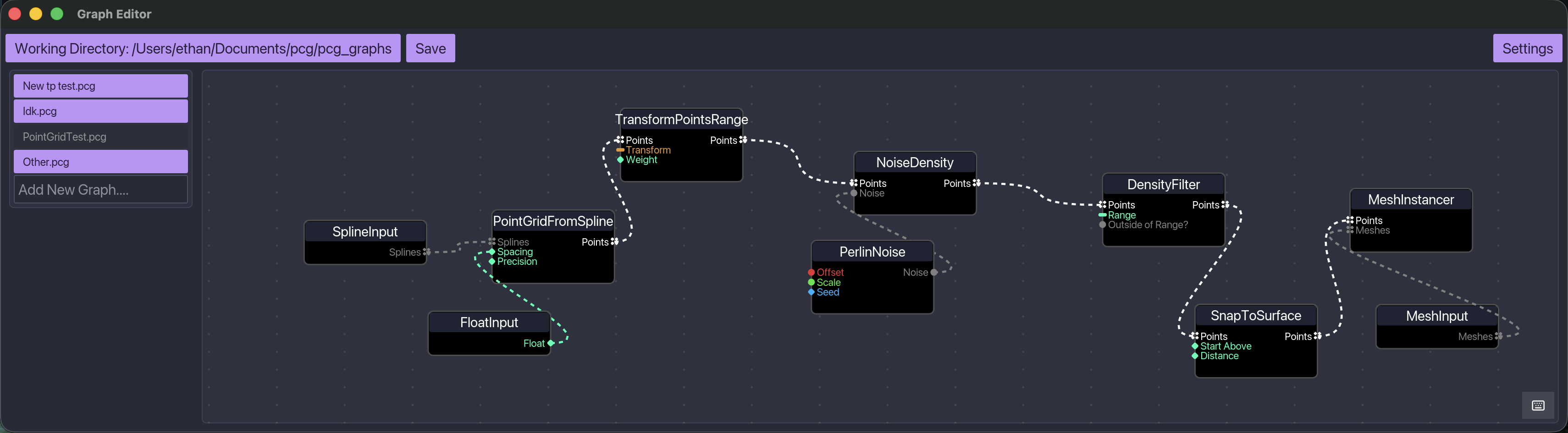The height and width of the screenshot is (433, 1568).
Task: Select the NoiseDensity node header
Action: tap(915, 162)
